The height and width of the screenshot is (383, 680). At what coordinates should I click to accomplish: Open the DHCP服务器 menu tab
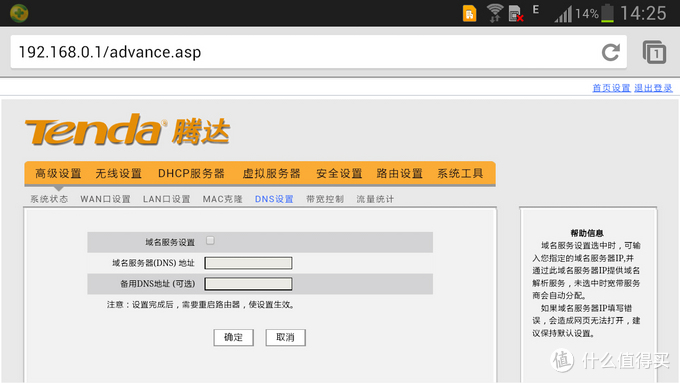191,173
